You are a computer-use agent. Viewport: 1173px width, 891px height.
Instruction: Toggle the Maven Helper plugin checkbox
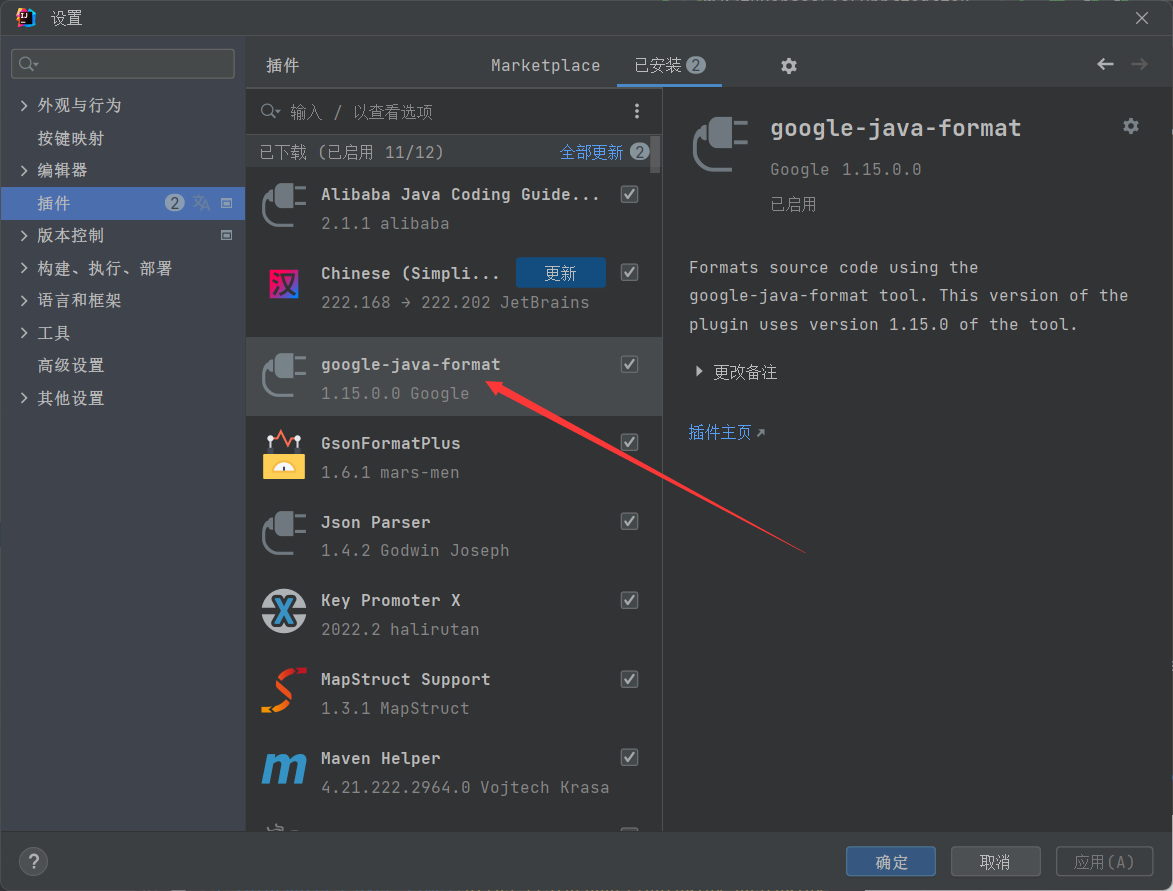pyautogui.click(x=629, y=758)
